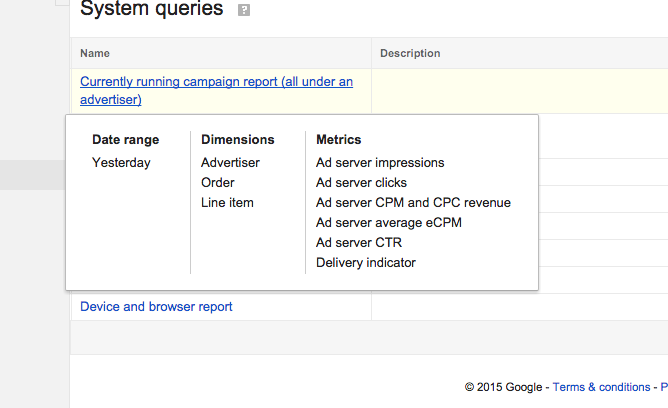Click the Date range heading in popup

click(x=125, y=140)
